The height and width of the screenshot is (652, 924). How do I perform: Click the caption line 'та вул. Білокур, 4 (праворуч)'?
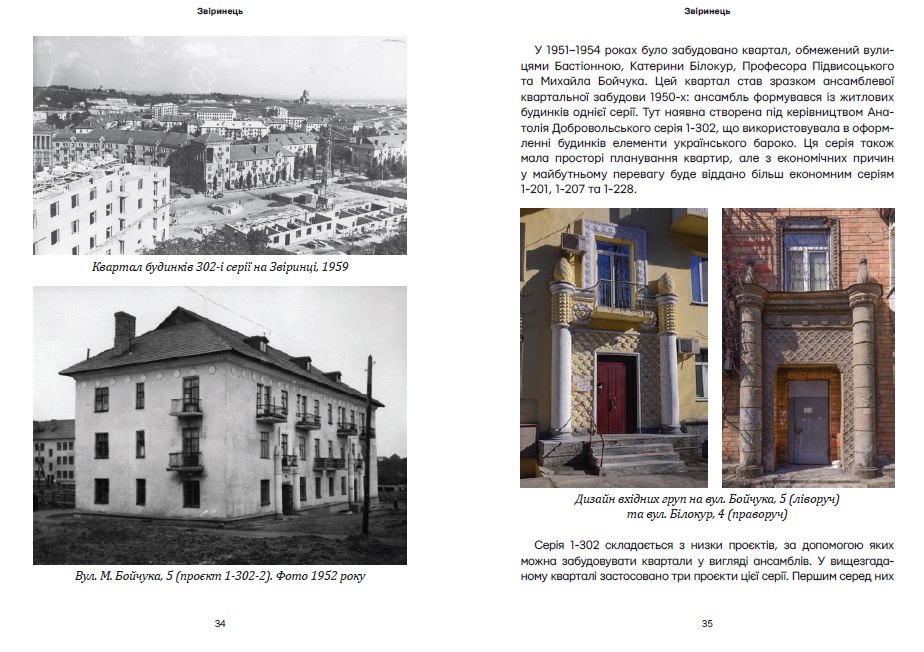(706, 514)
